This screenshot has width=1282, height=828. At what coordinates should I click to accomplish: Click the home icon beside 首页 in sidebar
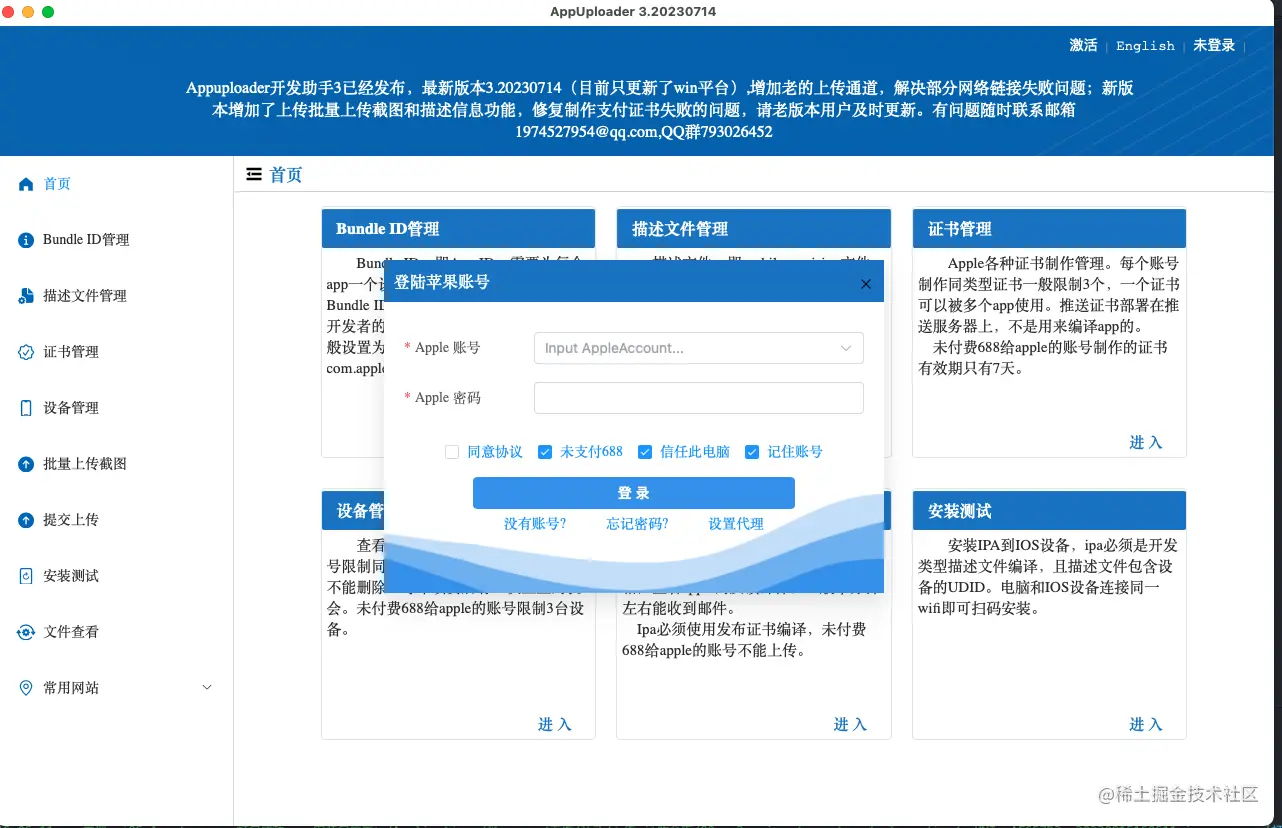point(26,184)
